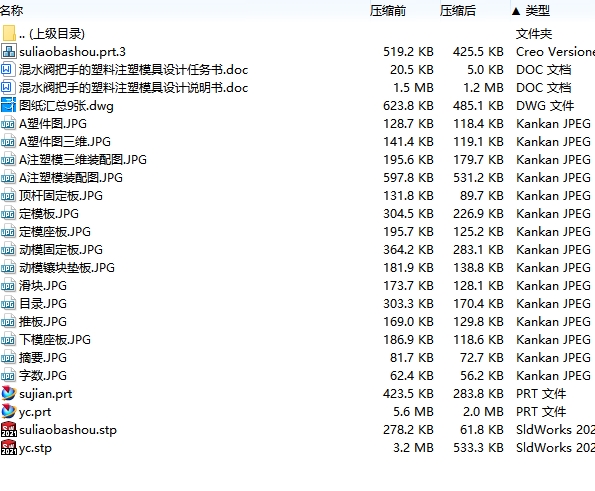
Task: Open the parent directory folder icon
Action: click(x=9, y=33)
